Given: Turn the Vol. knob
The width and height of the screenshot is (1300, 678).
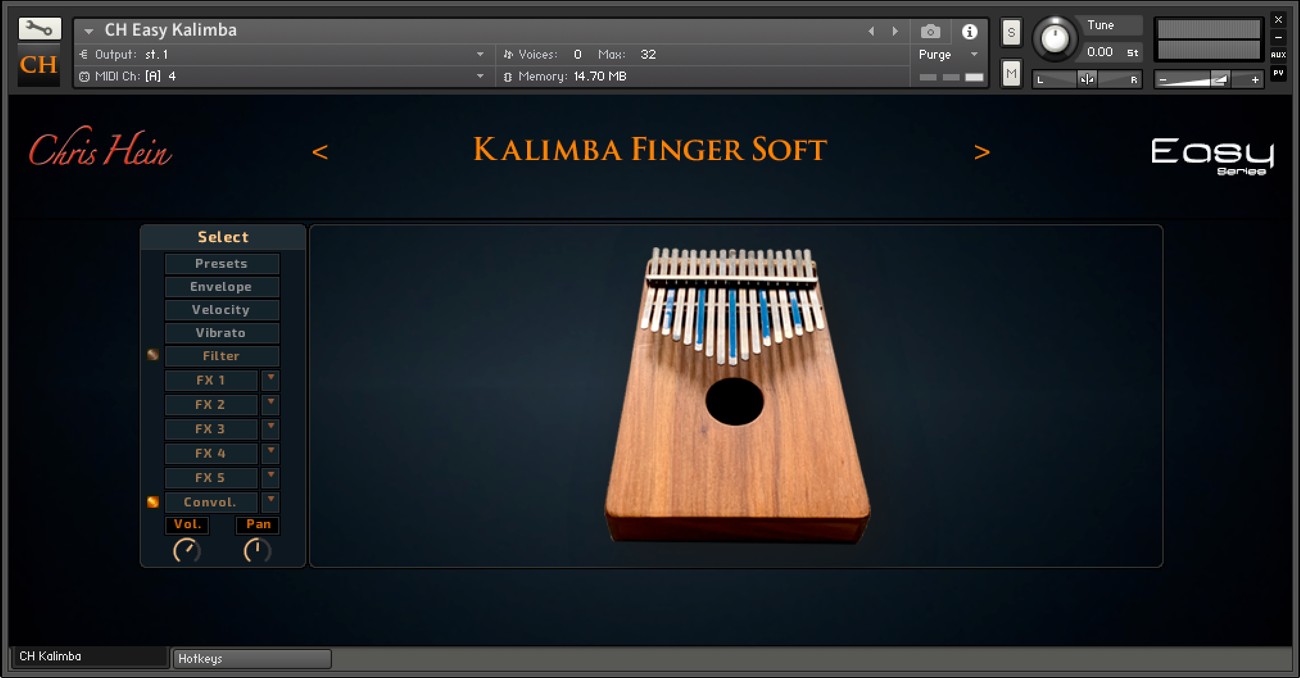Looking at the screenshot, I should coord(187,550).
